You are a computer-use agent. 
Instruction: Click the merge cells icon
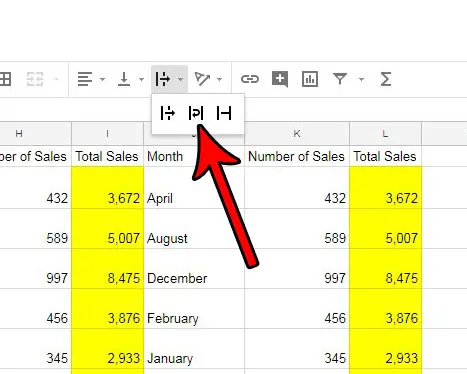(35, 79)
